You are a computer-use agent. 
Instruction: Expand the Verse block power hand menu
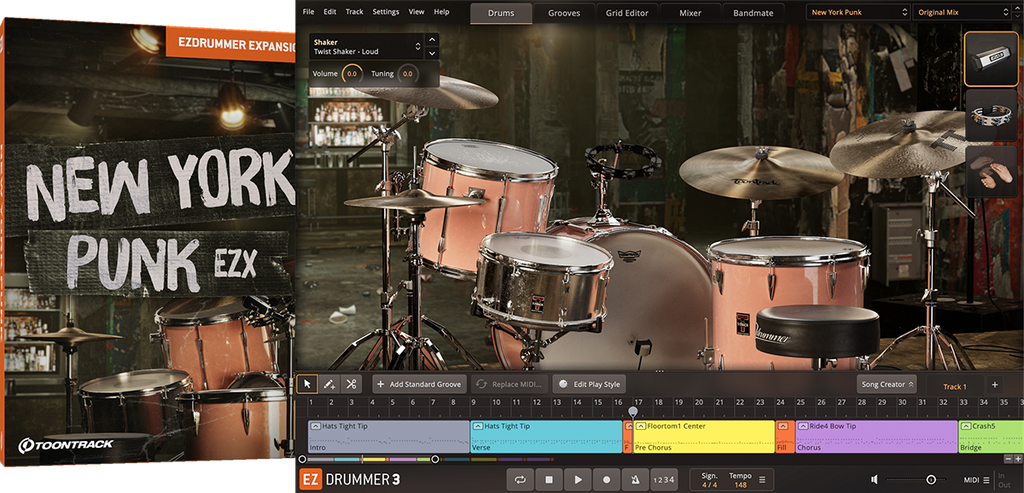pyautogui.click(x=477, y=426)
